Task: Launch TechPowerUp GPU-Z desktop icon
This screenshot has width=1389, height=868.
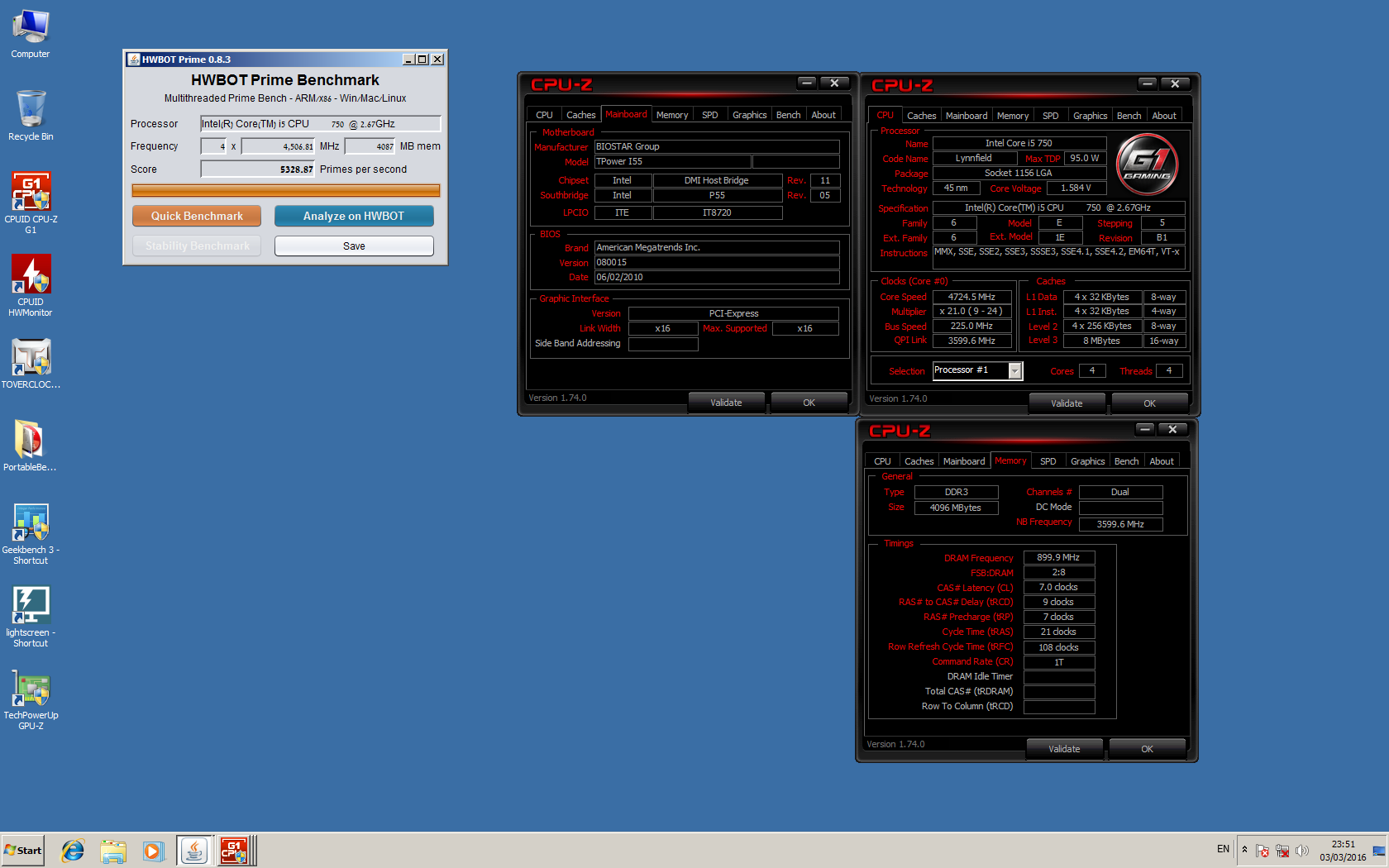Action: (x=31, y=699)
